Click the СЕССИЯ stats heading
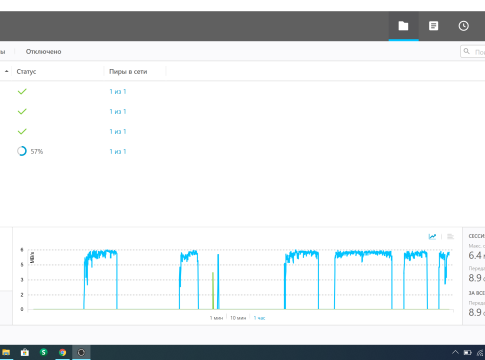Viewport: 485px width, 360px height. coord(477,236)
